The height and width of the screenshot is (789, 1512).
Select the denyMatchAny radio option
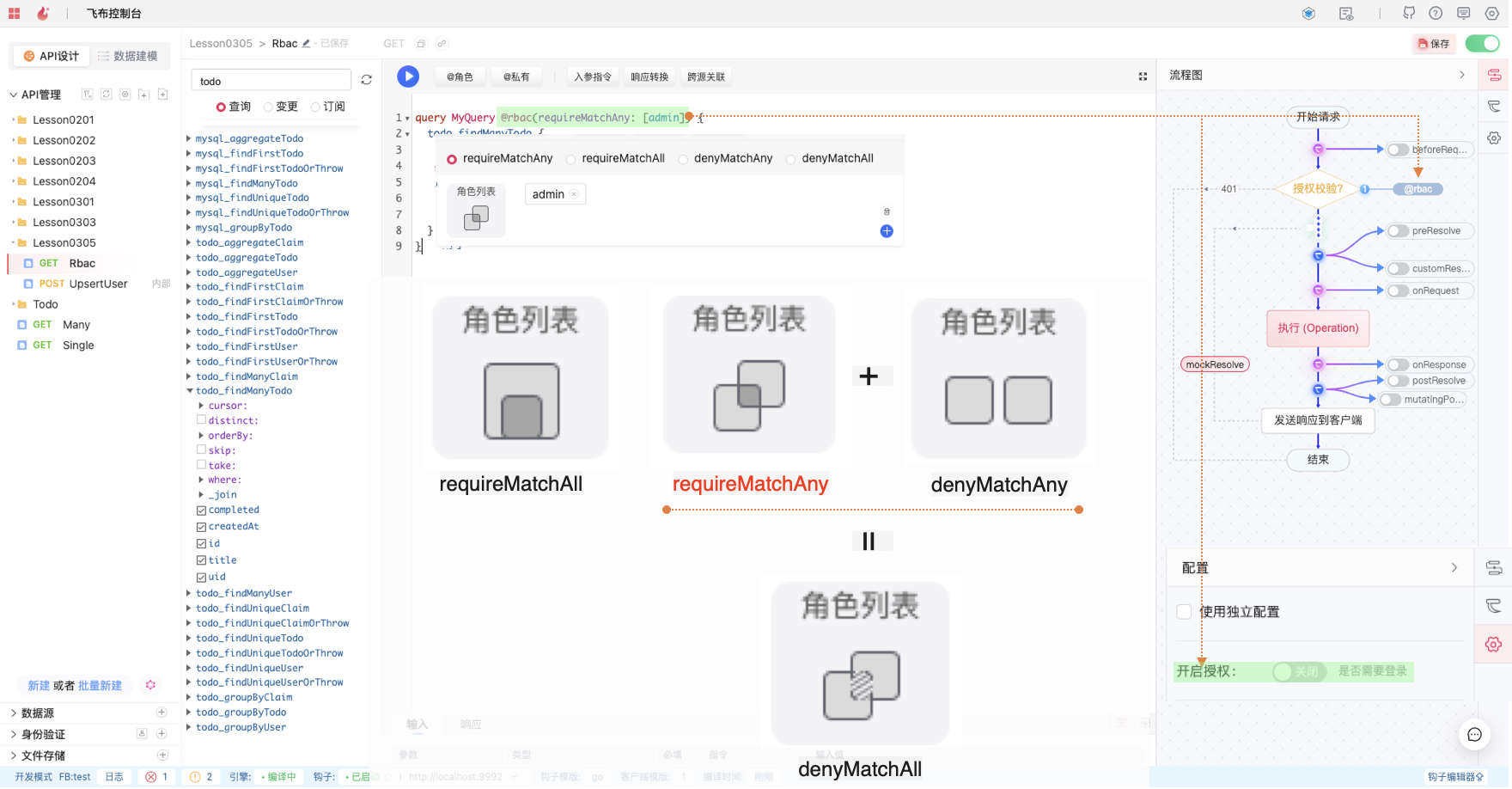(683, 159)
